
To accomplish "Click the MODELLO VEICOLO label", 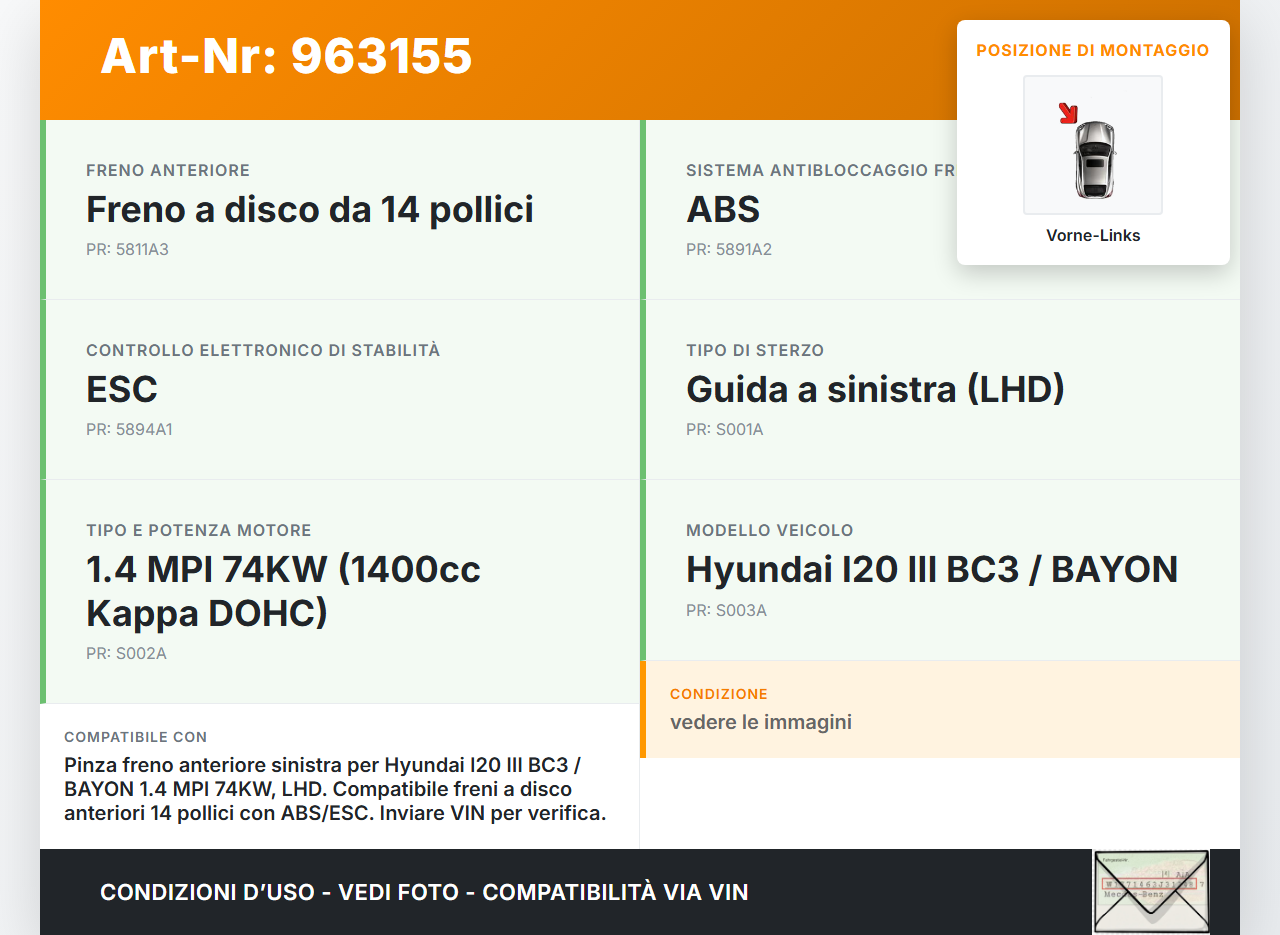I will tap(770, 531).
